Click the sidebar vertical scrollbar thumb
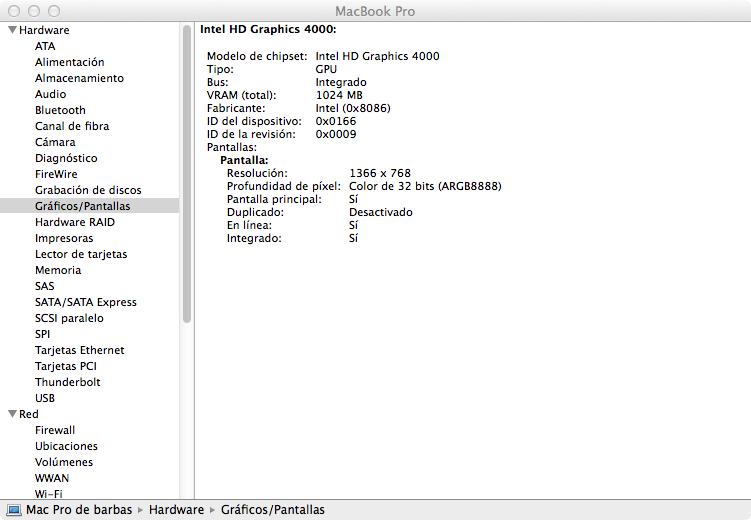 pos(187,174)
